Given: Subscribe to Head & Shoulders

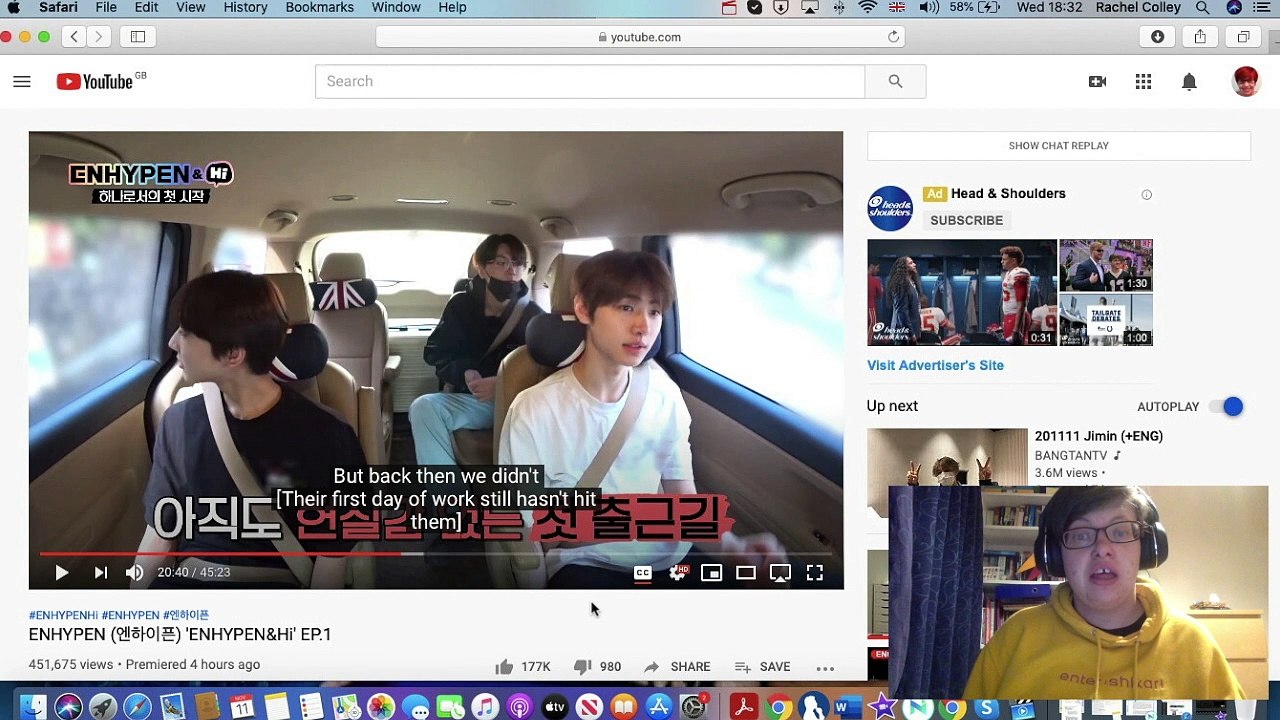Looking at the screenshot, I should click(x=966, y=220).
